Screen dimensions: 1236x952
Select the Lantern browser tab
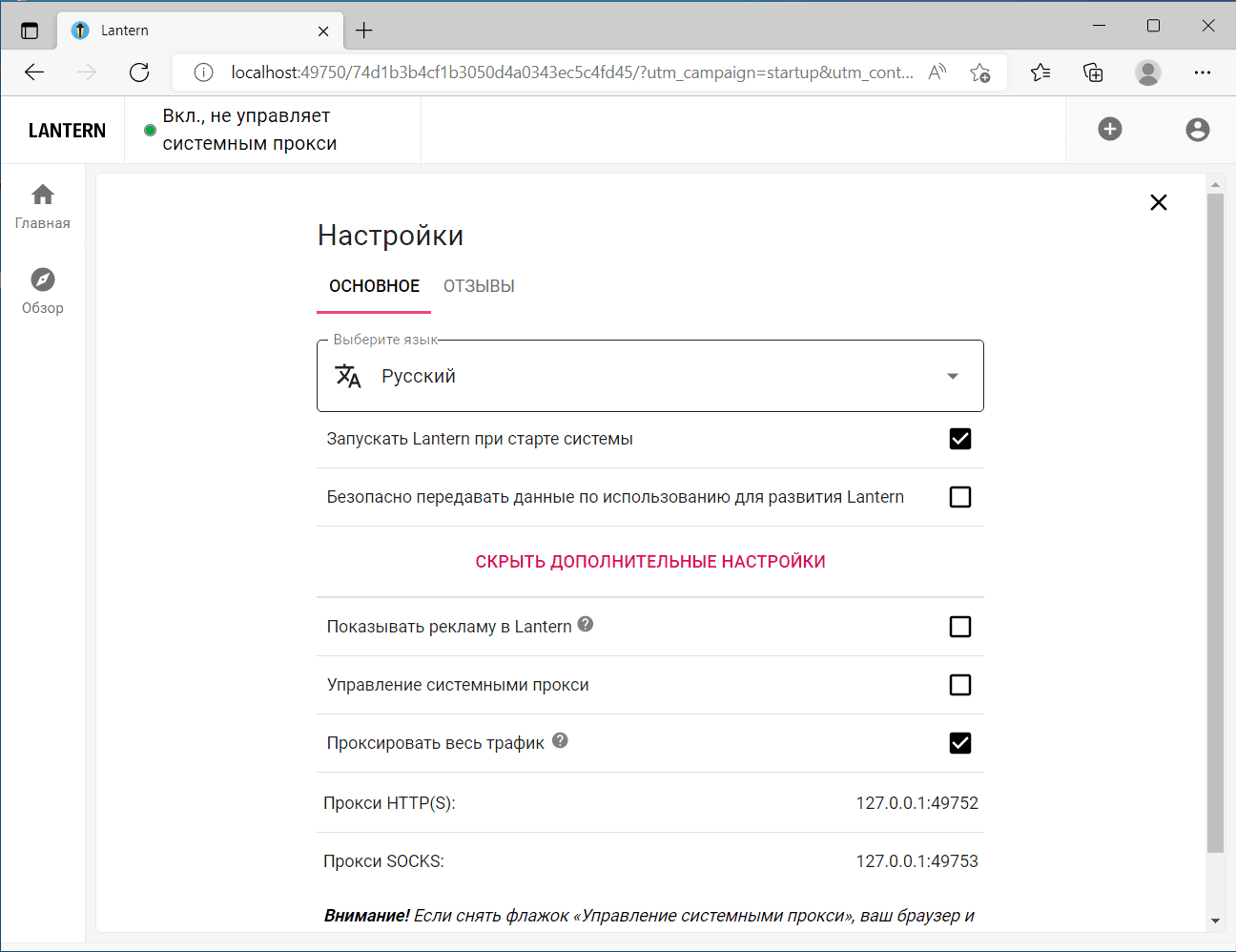pyautogui.click(x=200, y=31)
